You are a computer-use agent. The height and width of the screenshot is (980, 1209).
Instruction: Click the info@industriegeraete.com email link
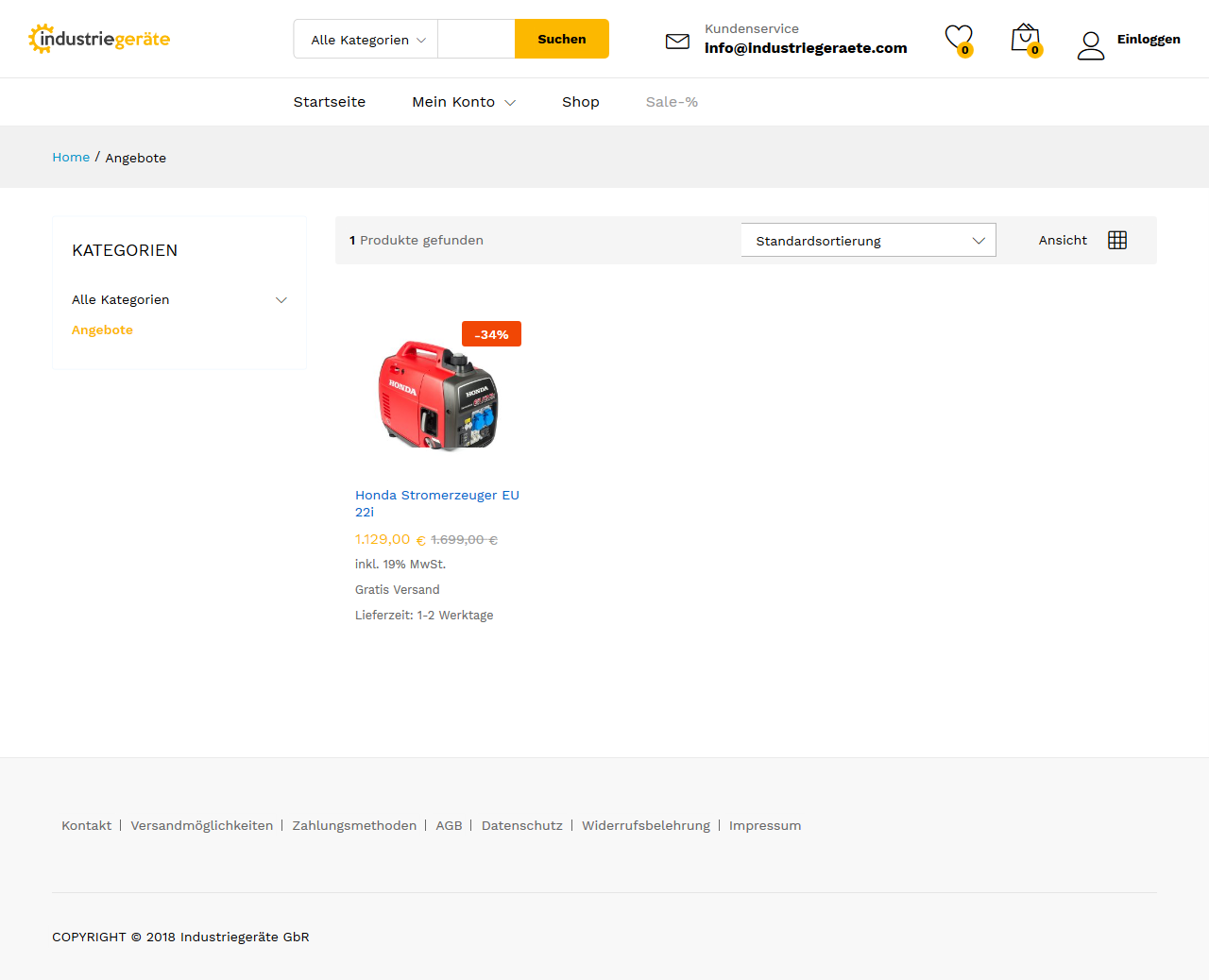coord(806,48)
